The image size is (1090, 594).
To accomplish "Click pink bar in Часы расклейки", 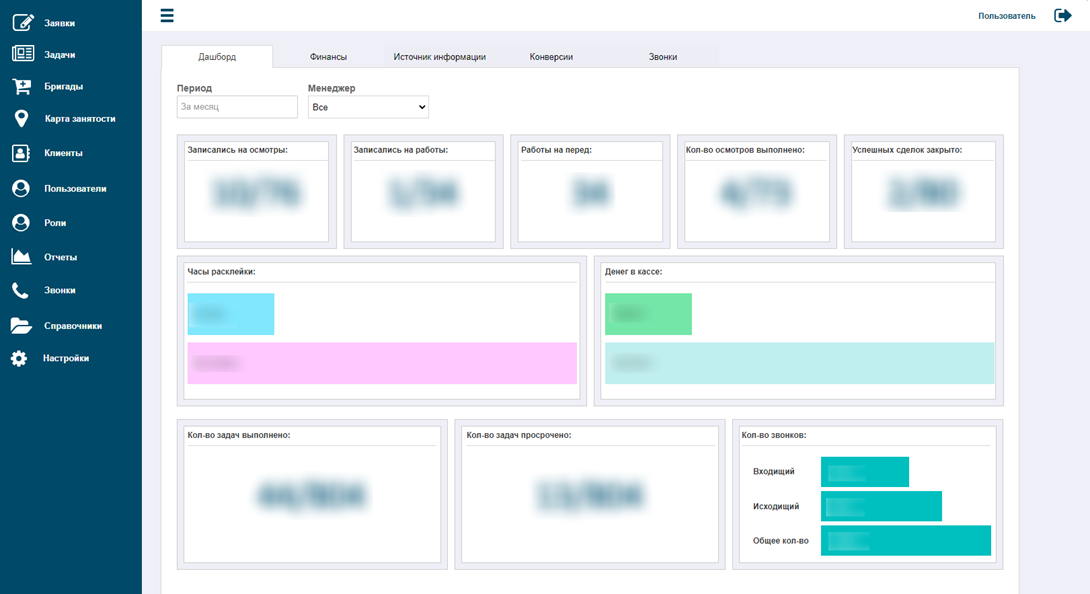I will tap(382, 363).
